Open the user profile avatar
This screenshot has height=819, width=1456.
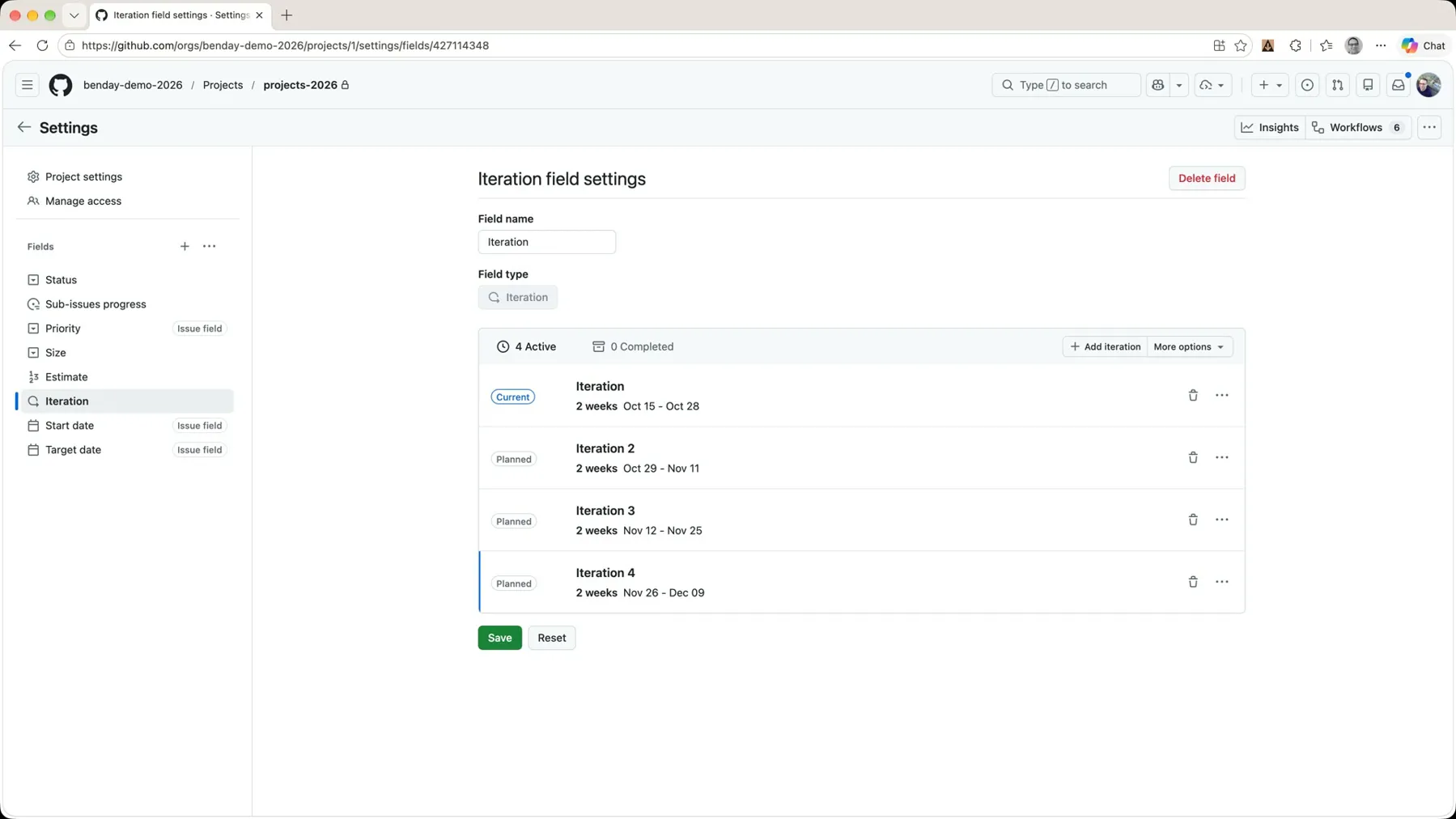pos(1429,85)
